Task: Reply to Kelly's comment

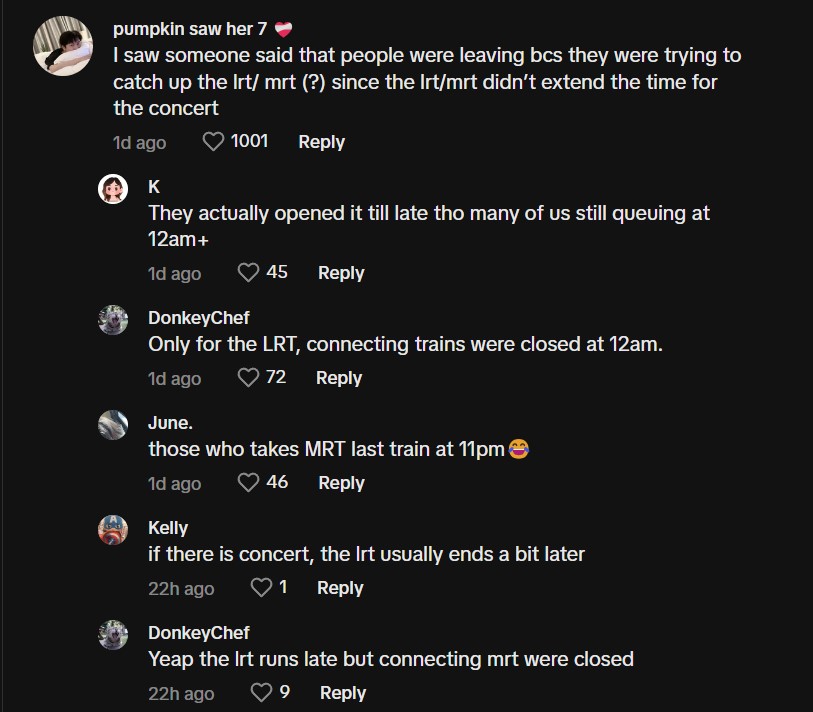Action: (340, 588)
